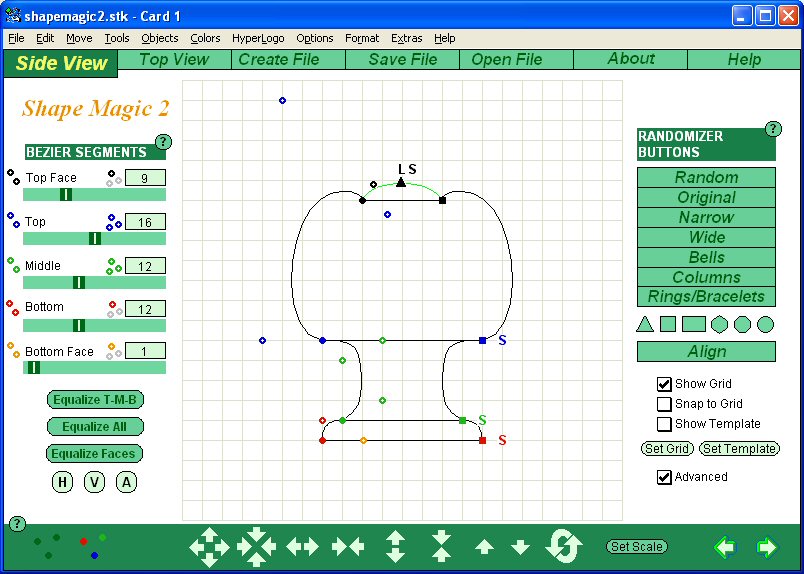Open the Objects menu
Screen dimensions: 804x574
pyautogui.click(x=159, y=38)
